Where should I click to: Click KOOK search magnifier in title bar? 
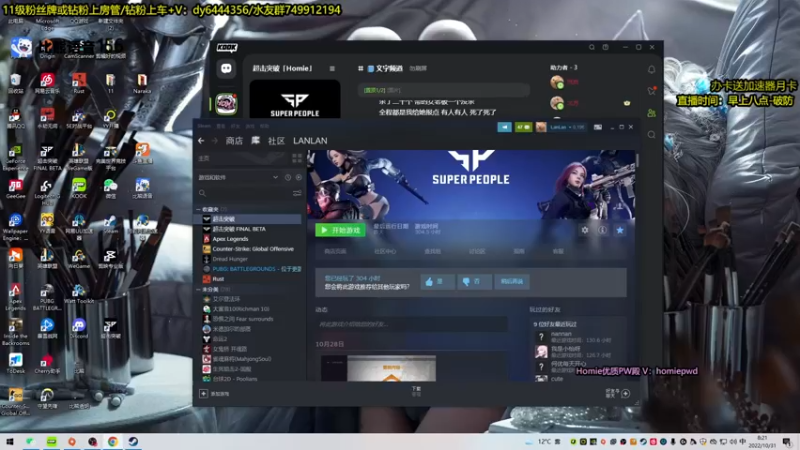pos(592,47)
